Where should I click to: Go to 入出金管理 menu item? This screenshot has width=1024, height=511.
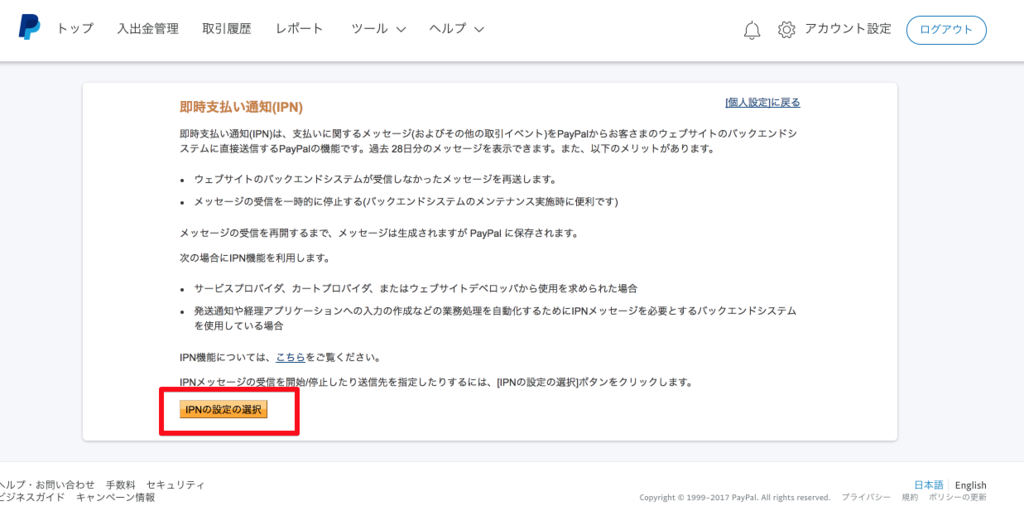coord(148,29)
